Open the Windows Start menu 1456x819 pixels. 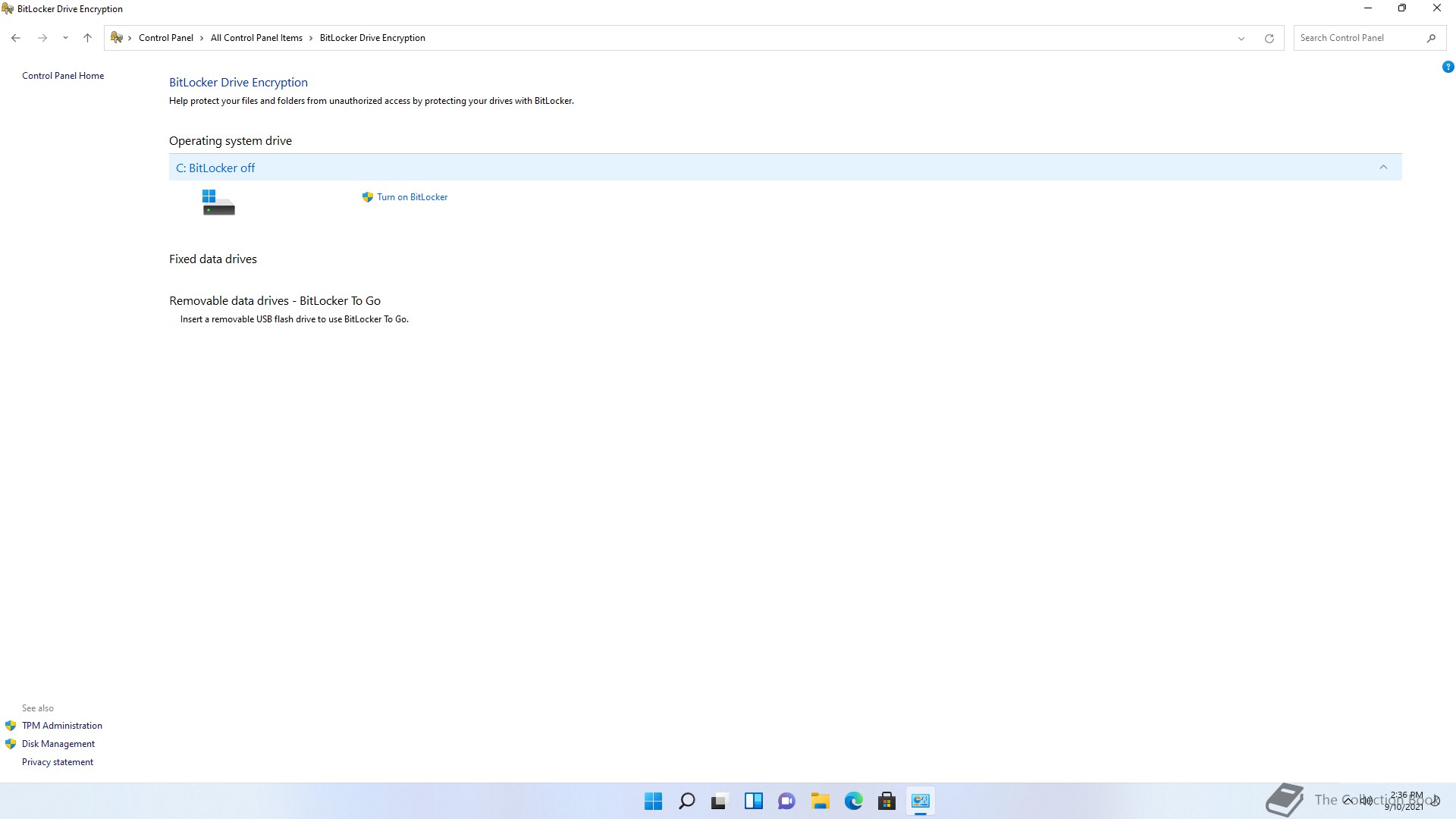point(653,801)
